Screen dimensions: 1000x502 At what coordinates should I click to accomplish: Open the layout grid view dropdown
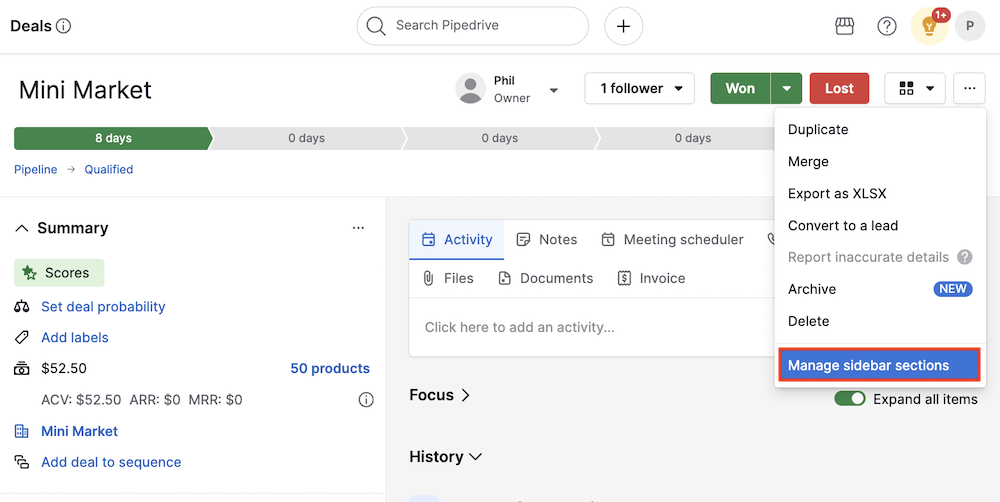tap(915, 88)
